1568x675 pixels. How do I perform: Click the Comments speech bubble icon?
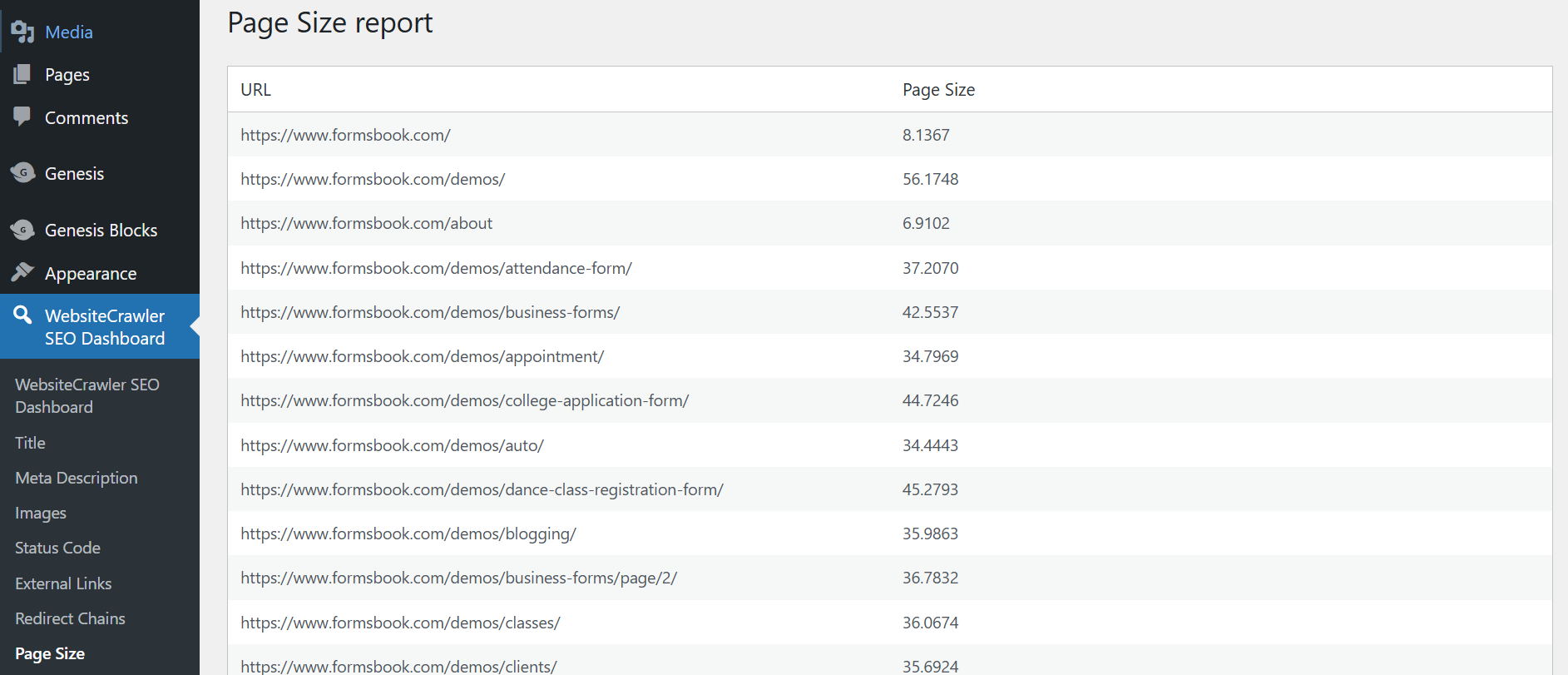point(22,117)
